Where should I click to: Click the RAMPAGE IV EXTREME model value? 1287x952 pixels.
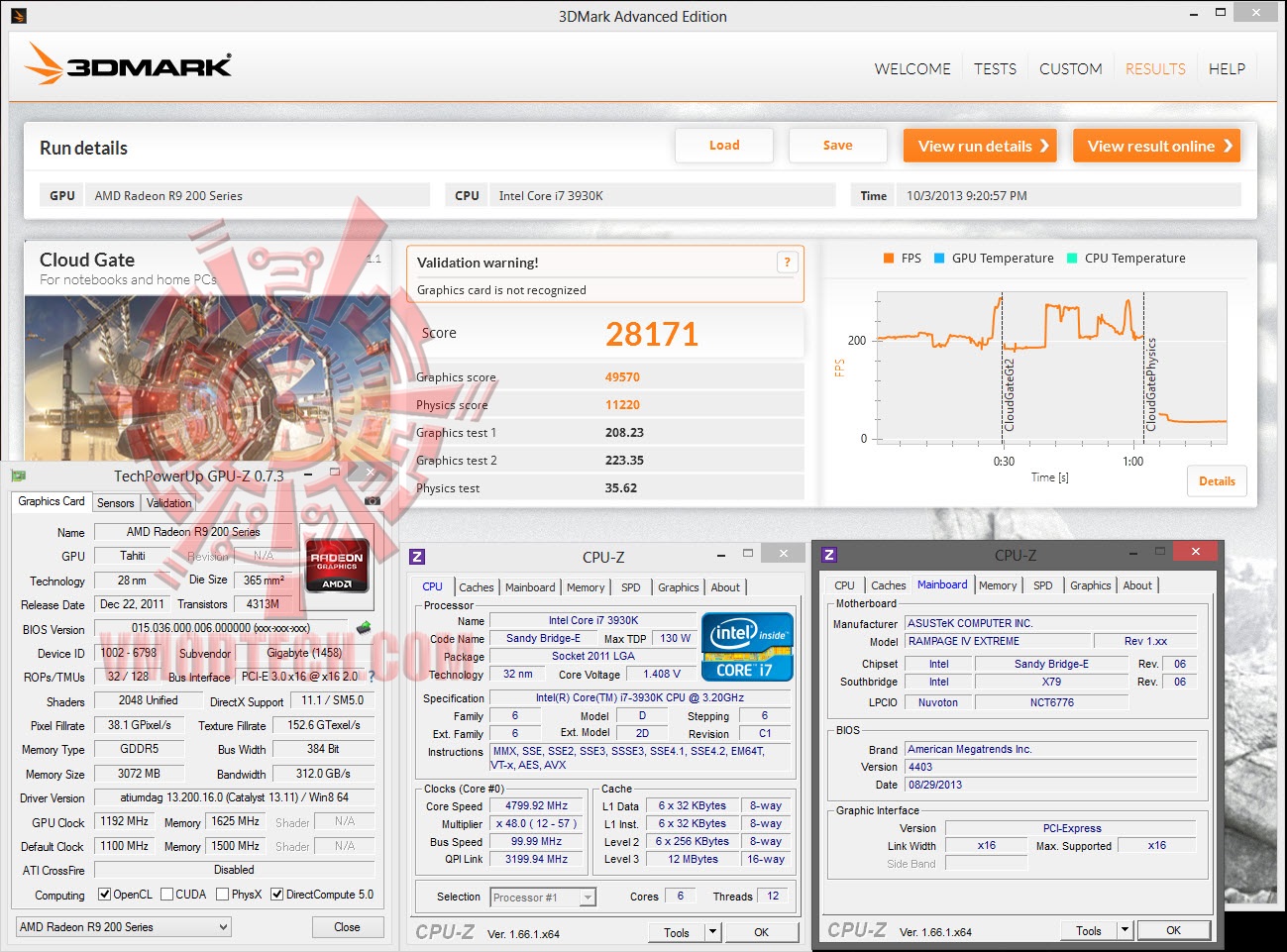tap(999, 641)
